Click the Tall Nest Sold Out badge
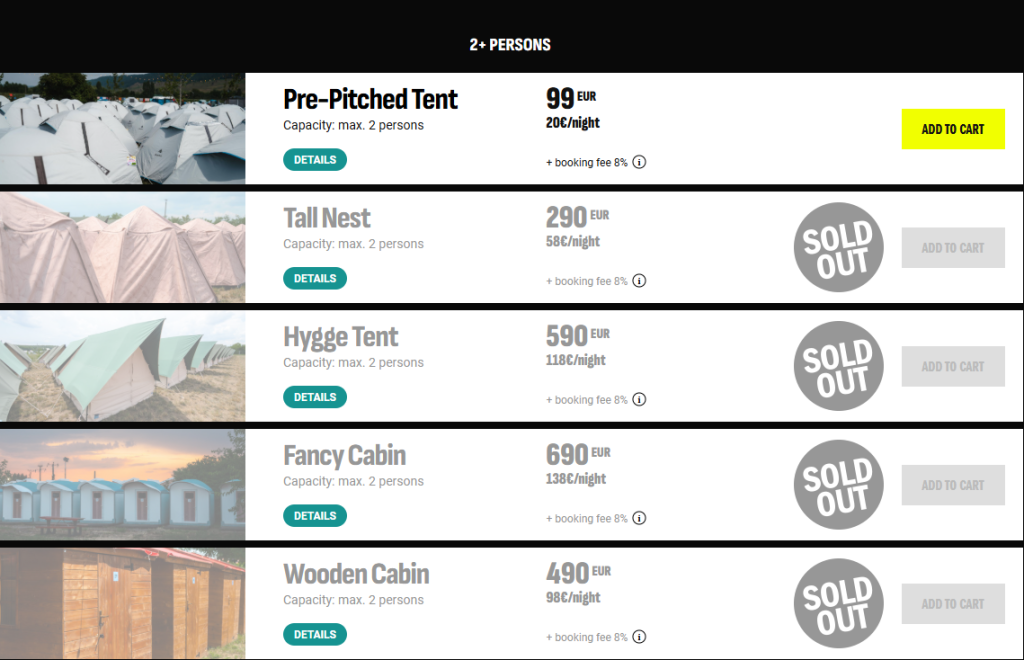Viewport: 1024px width, 660px height. click(x=839, y=247)
